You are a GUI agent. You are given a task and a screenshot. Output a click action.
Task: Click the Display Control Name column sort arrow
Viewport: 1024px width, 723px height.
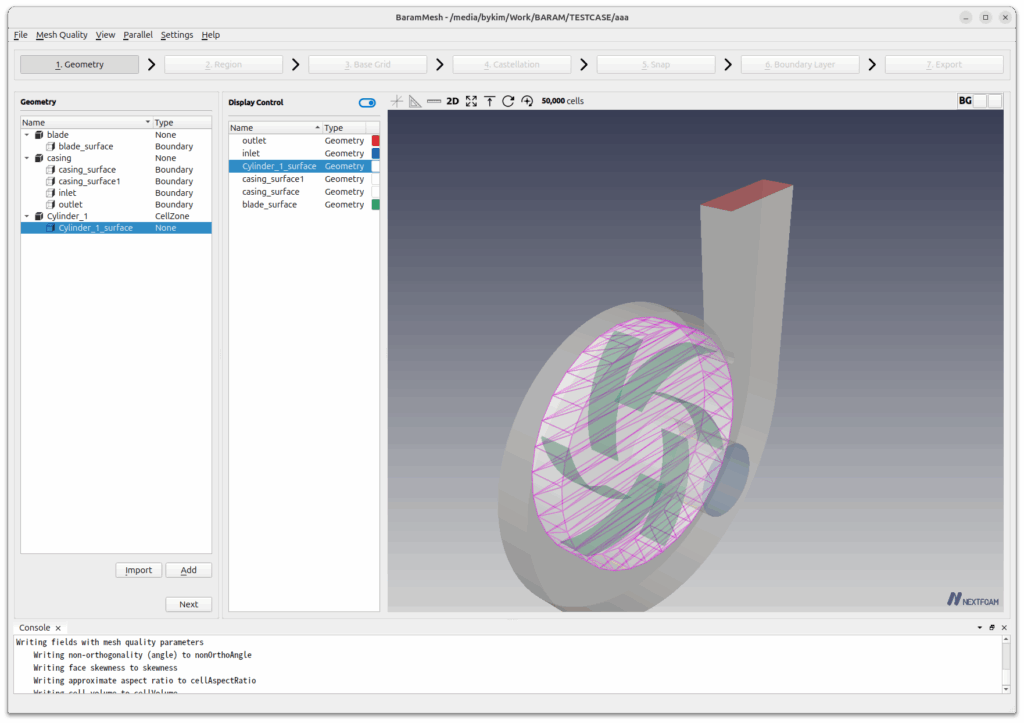point(317,128)
